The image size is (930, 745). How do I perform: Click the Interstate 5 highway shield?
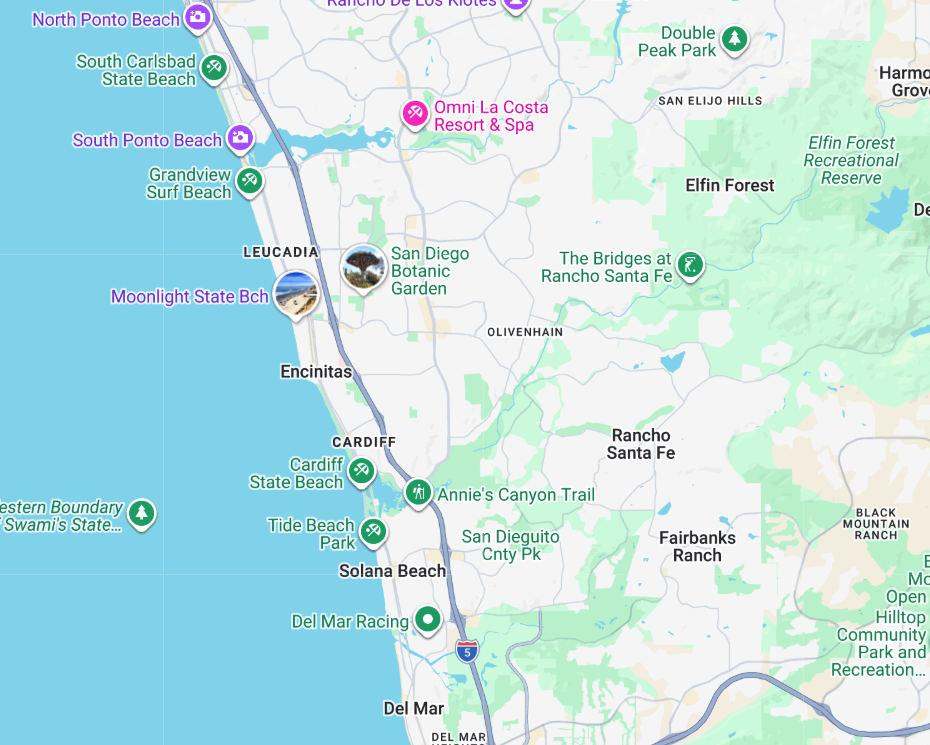pos(467,651)
